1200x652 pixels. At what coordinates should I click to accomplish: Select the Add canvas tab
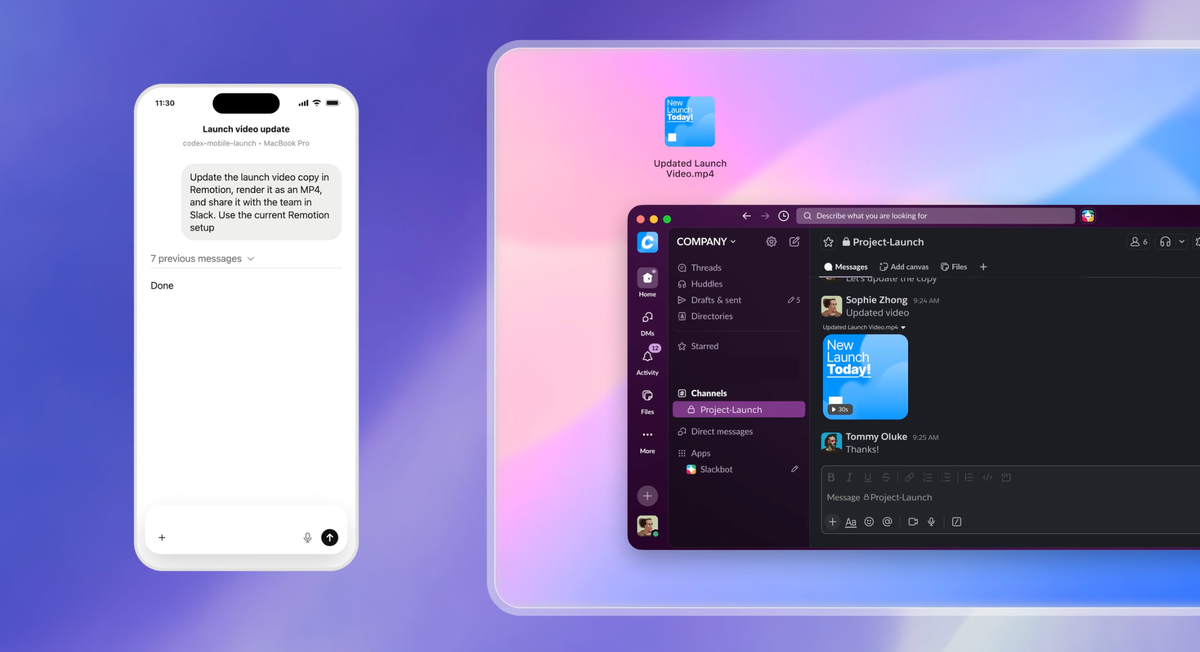click(x=904, y=267)
